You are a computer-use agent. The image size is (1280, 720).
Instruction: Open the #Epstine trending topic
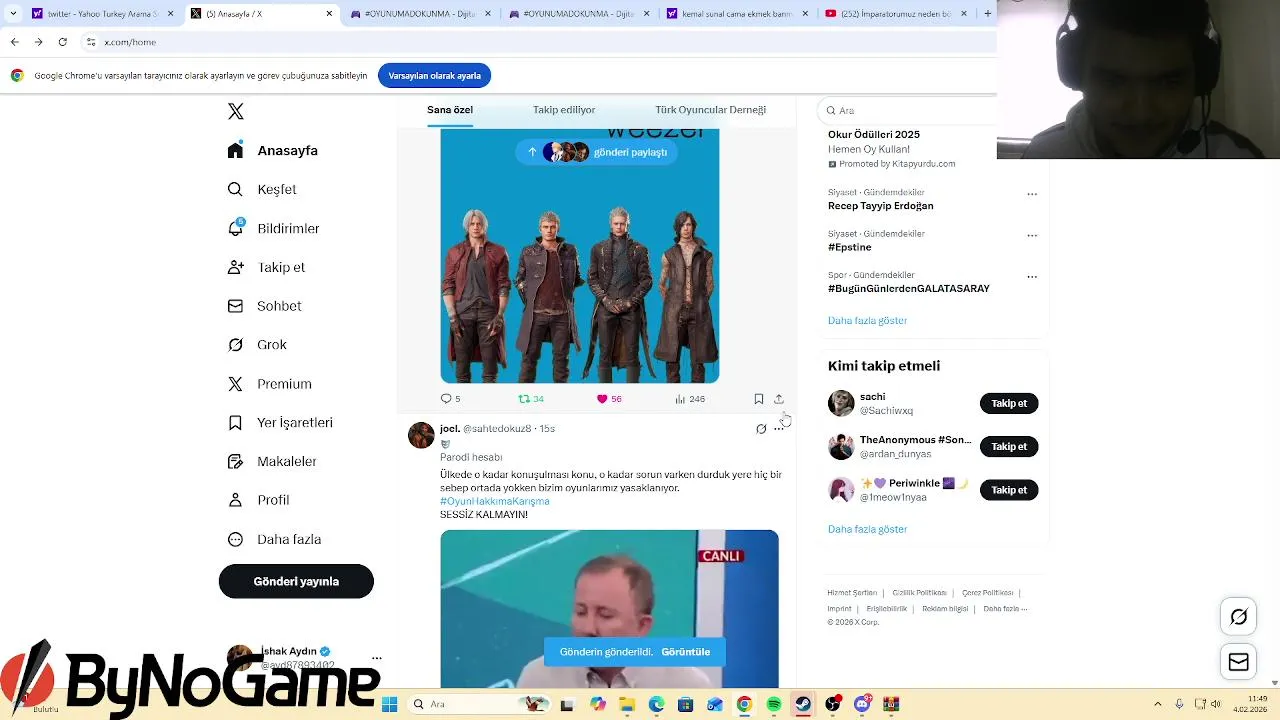click(850, 247)
